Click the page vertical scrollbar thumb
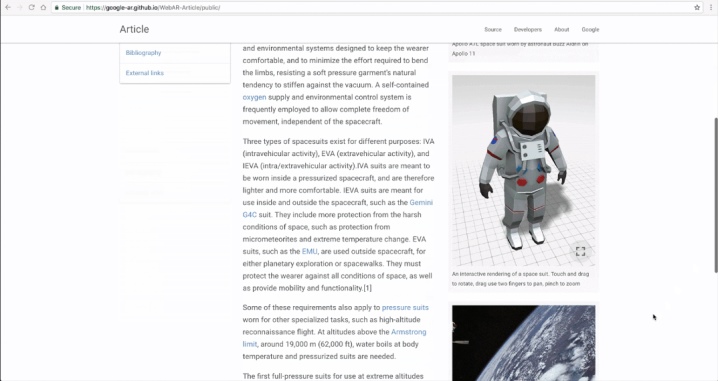Screen dimensions: 720x381 pos(715,195)
